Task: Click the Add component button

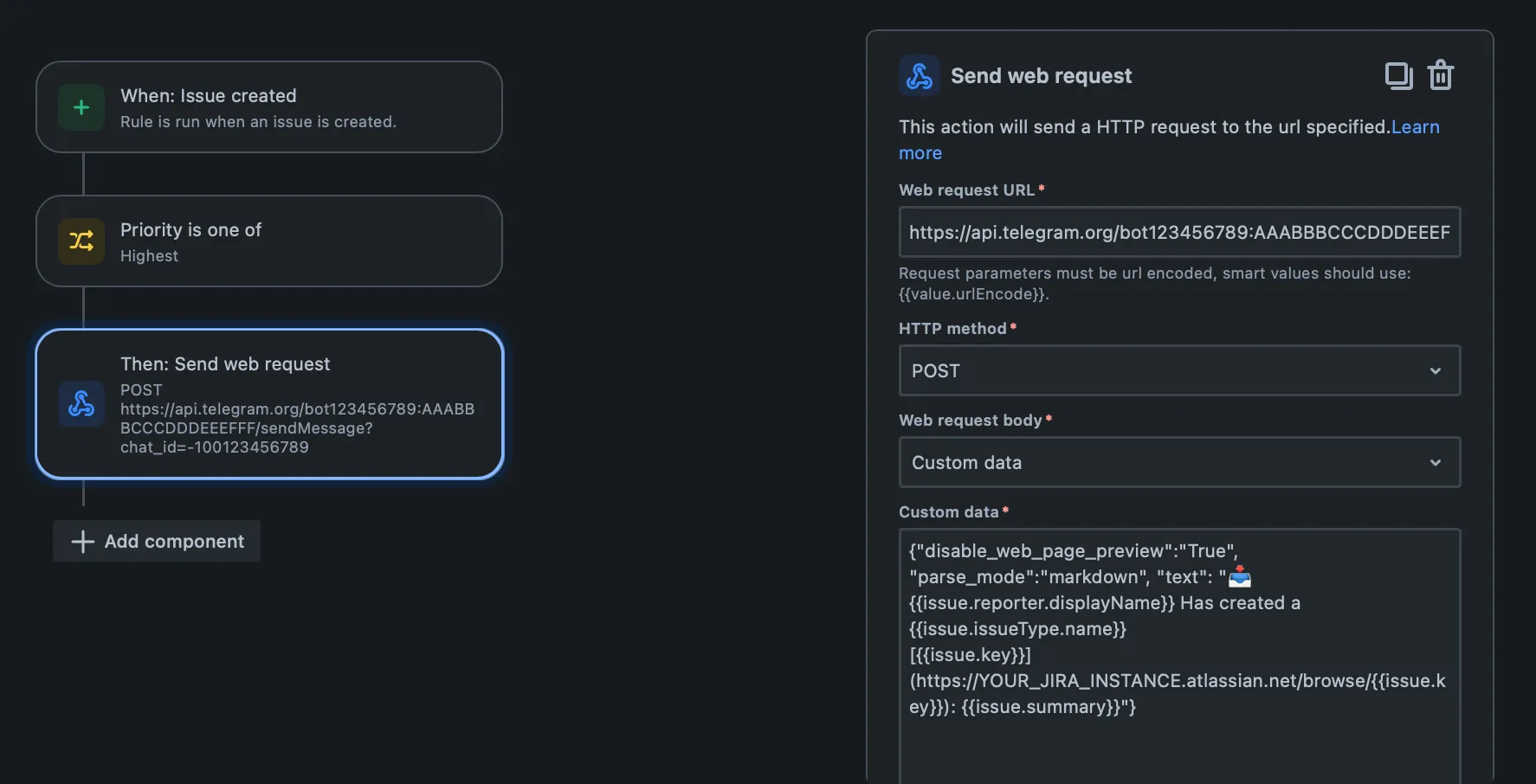Action: coord(156,541)
